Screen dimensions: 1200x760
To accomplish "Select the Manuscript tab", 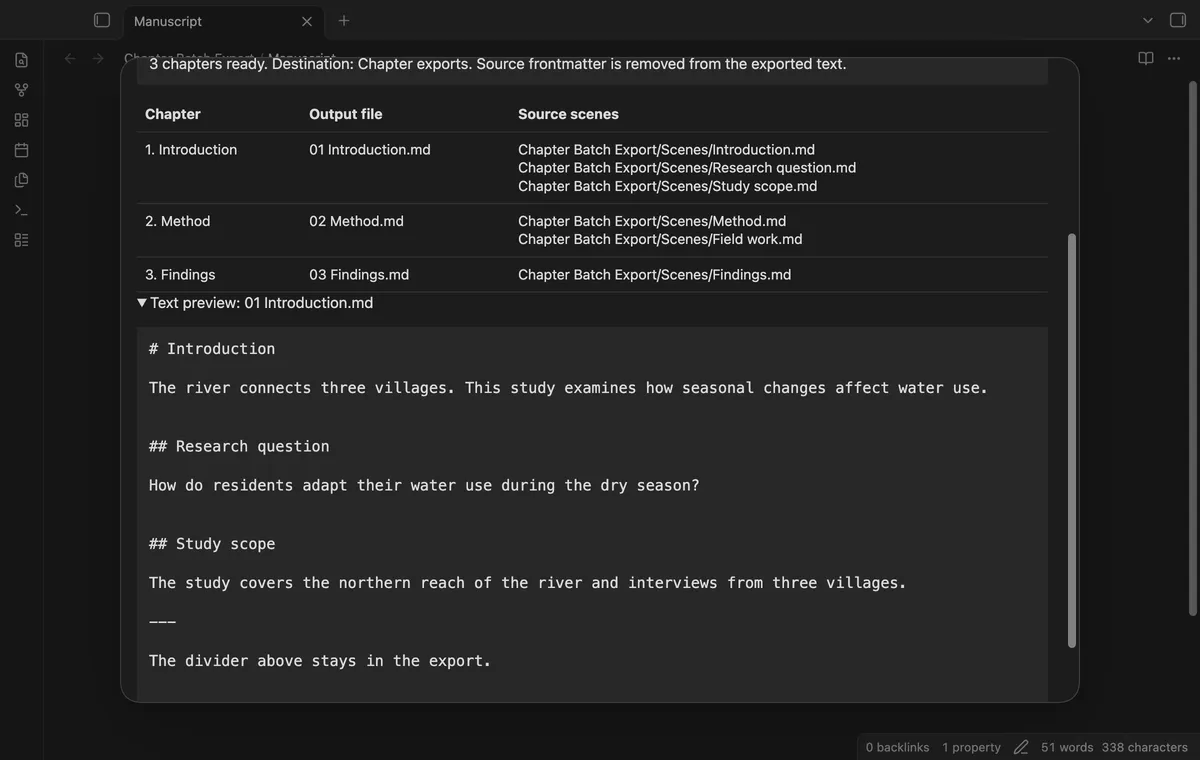I will pos(222,21).
